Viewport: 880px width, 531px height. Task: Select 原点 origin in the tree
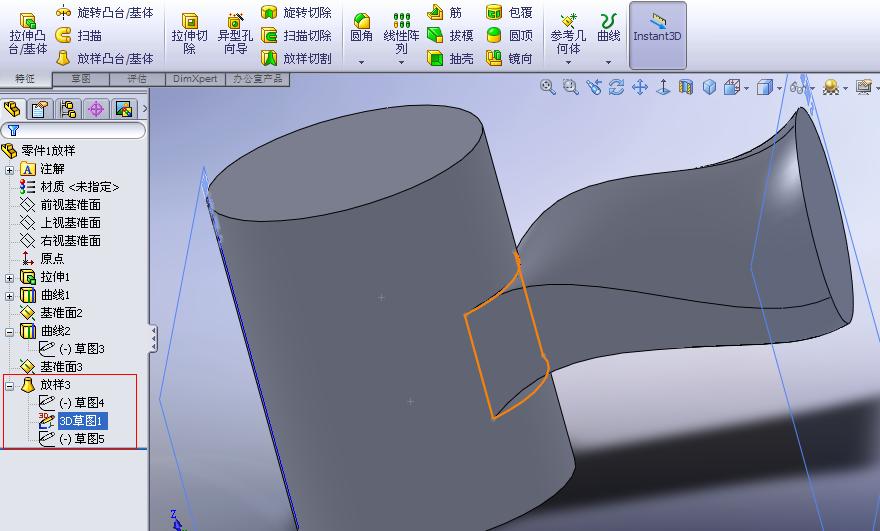pos(43,258)
